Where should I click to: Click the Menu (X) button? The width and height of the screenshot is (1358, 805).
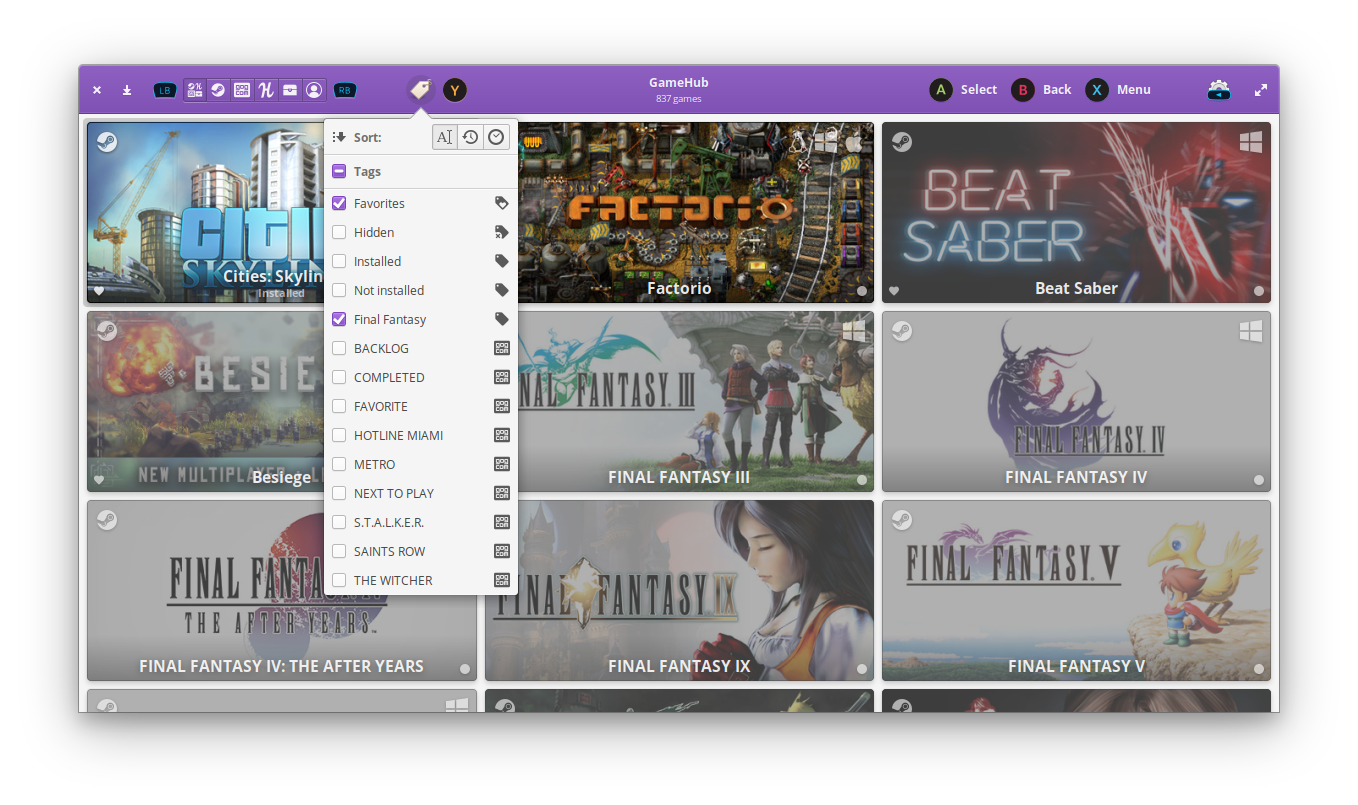coord(1119,90)
